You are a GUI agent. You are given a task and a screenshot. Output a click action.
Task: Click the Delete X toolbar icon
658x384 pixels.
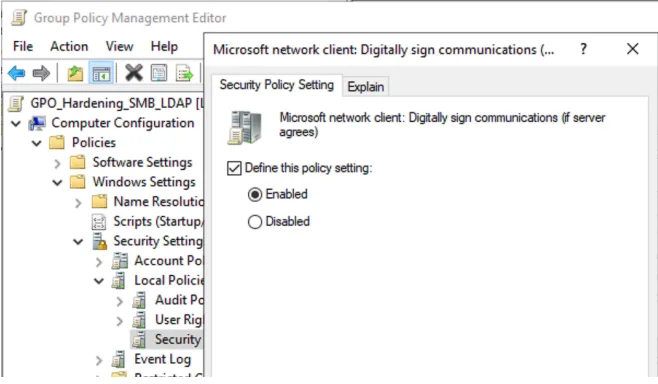134,73
